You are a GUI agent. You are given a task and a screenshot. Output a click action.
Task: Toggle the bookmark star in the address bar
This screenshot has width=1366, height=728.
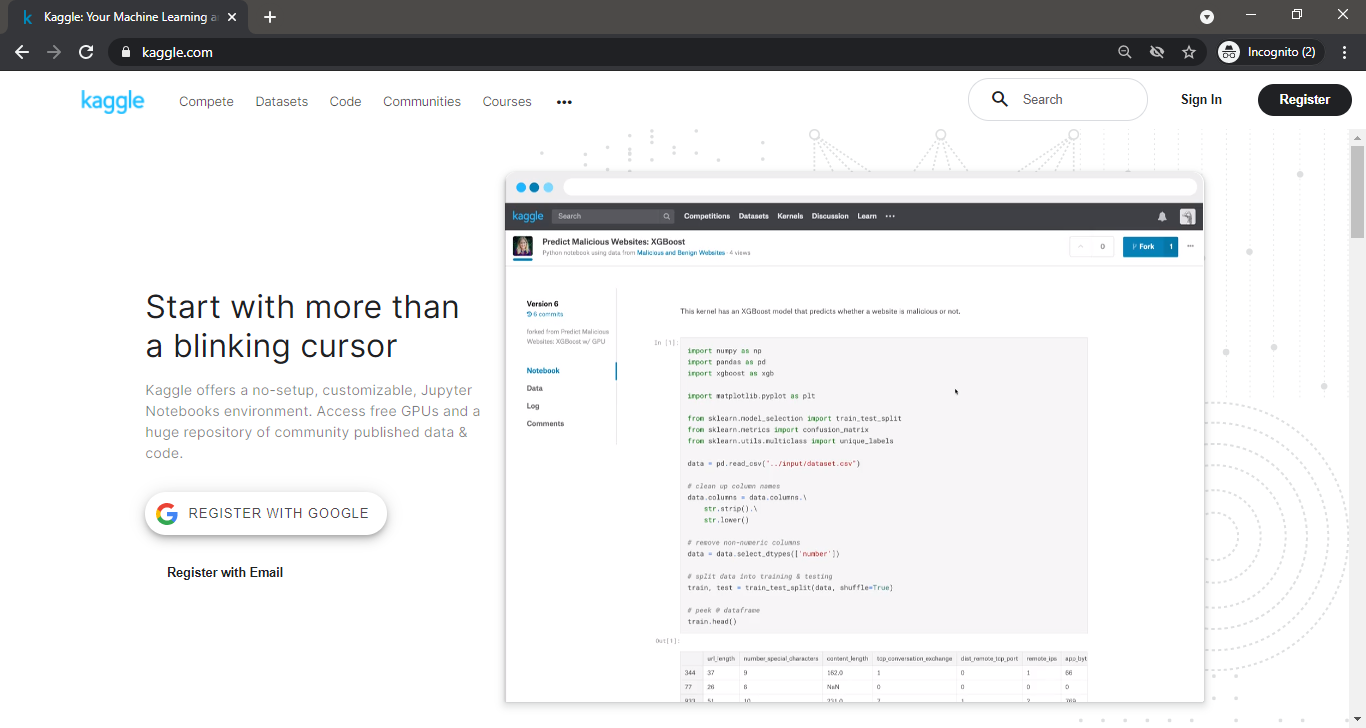click(1189, 51)
